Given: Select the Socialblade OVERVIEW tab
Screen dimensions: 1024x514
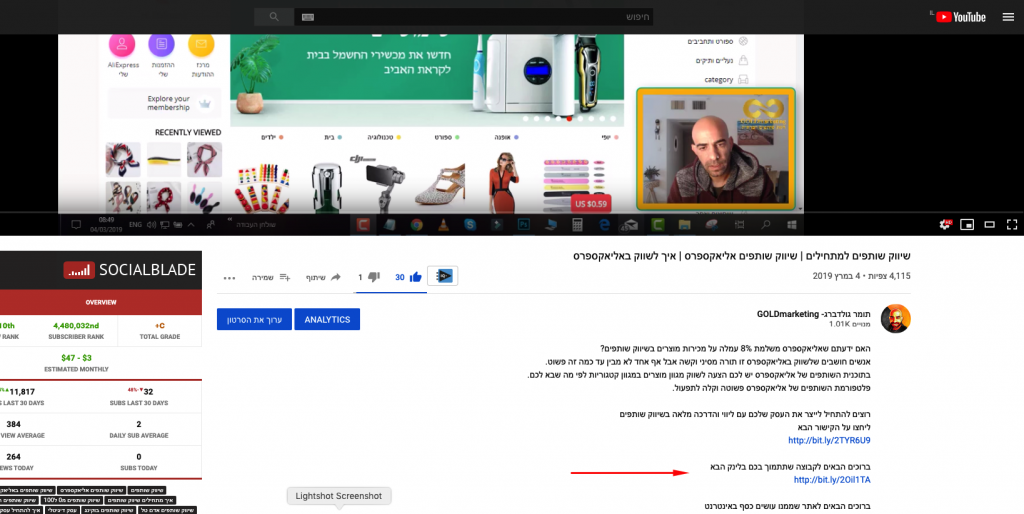Looking at the screenshot, I should pos(101,302).
